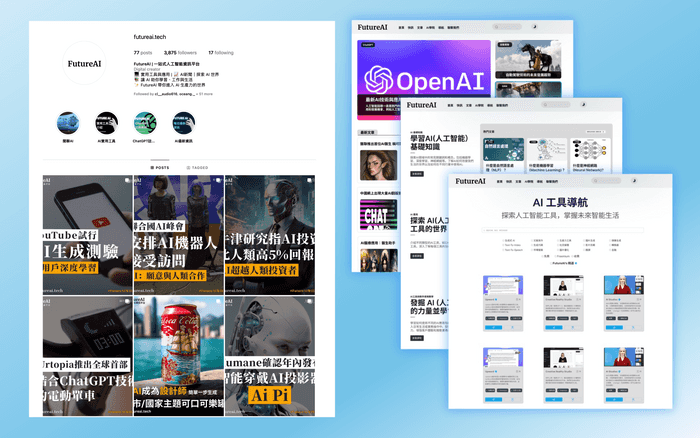
Task: Open the horse rider article card
Action: (528, 59)
